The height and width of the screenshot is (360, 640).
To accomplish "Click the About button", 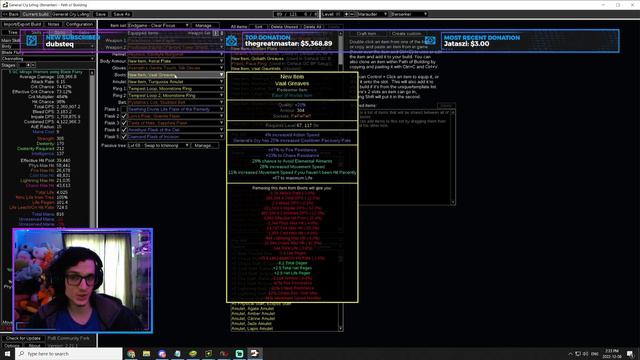I will [35, 346].
